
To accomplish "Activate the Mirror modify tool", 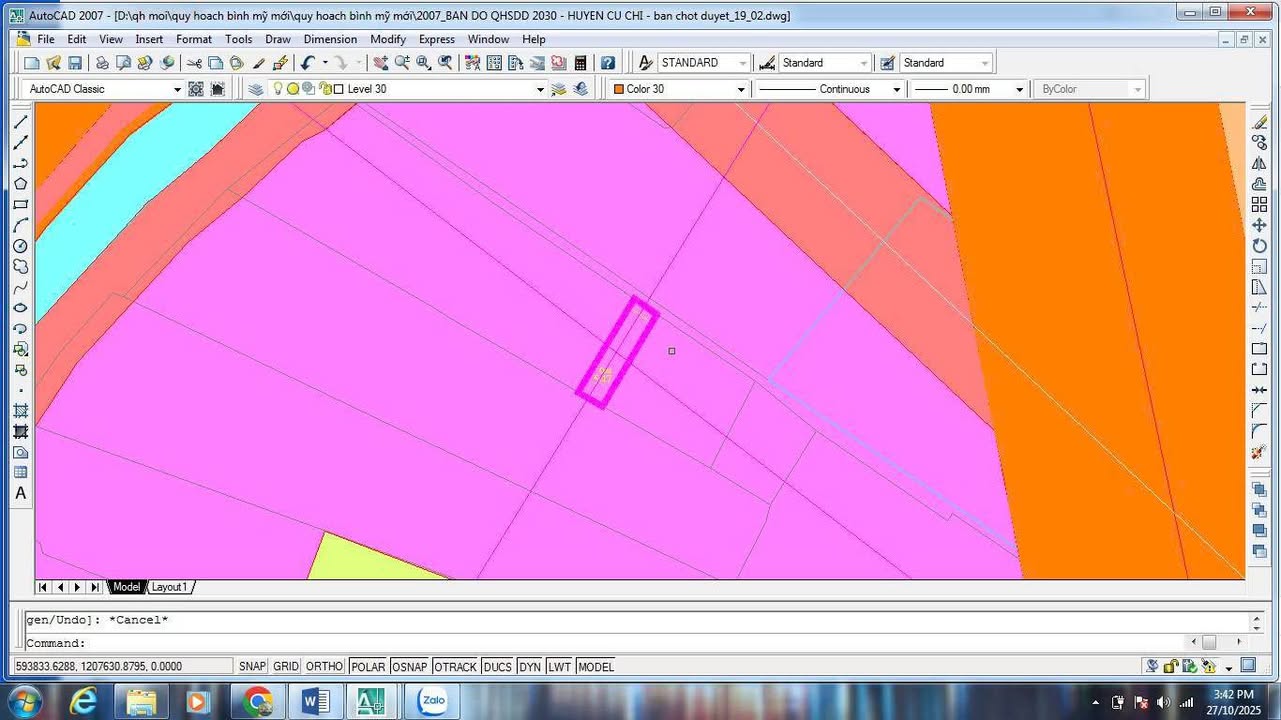I will pyautogui.click(x=1259, y=164).
